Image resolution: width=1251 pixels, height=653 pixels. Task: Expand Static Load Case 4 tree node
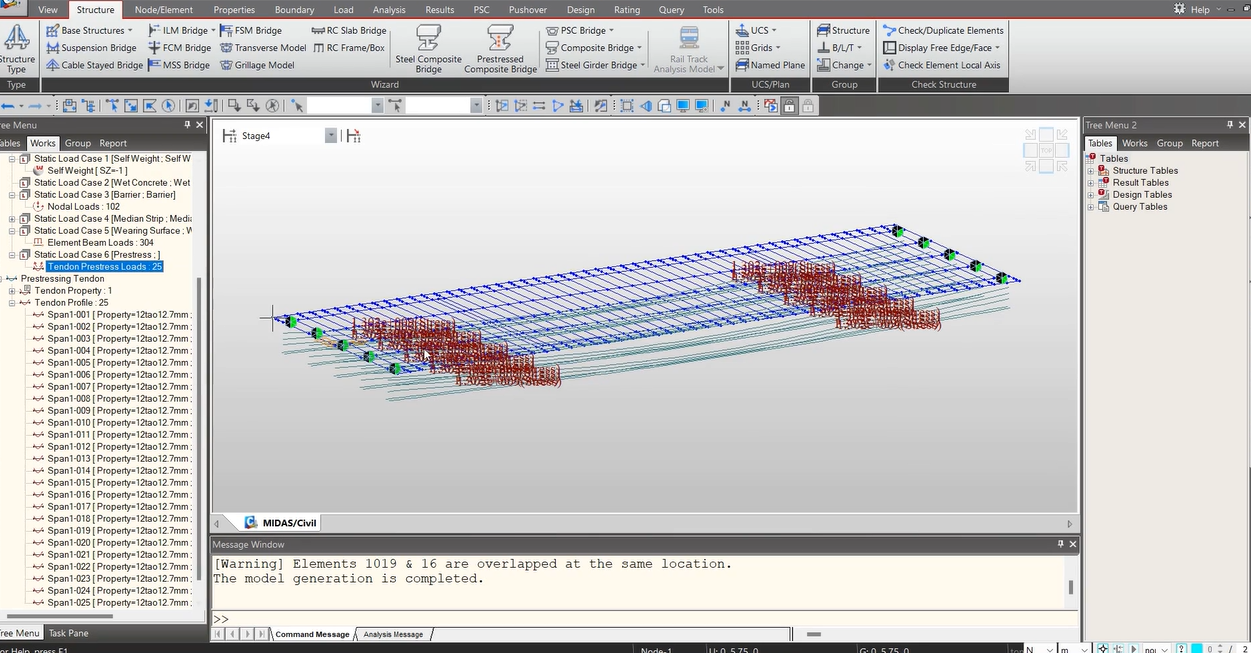point(12,219)
